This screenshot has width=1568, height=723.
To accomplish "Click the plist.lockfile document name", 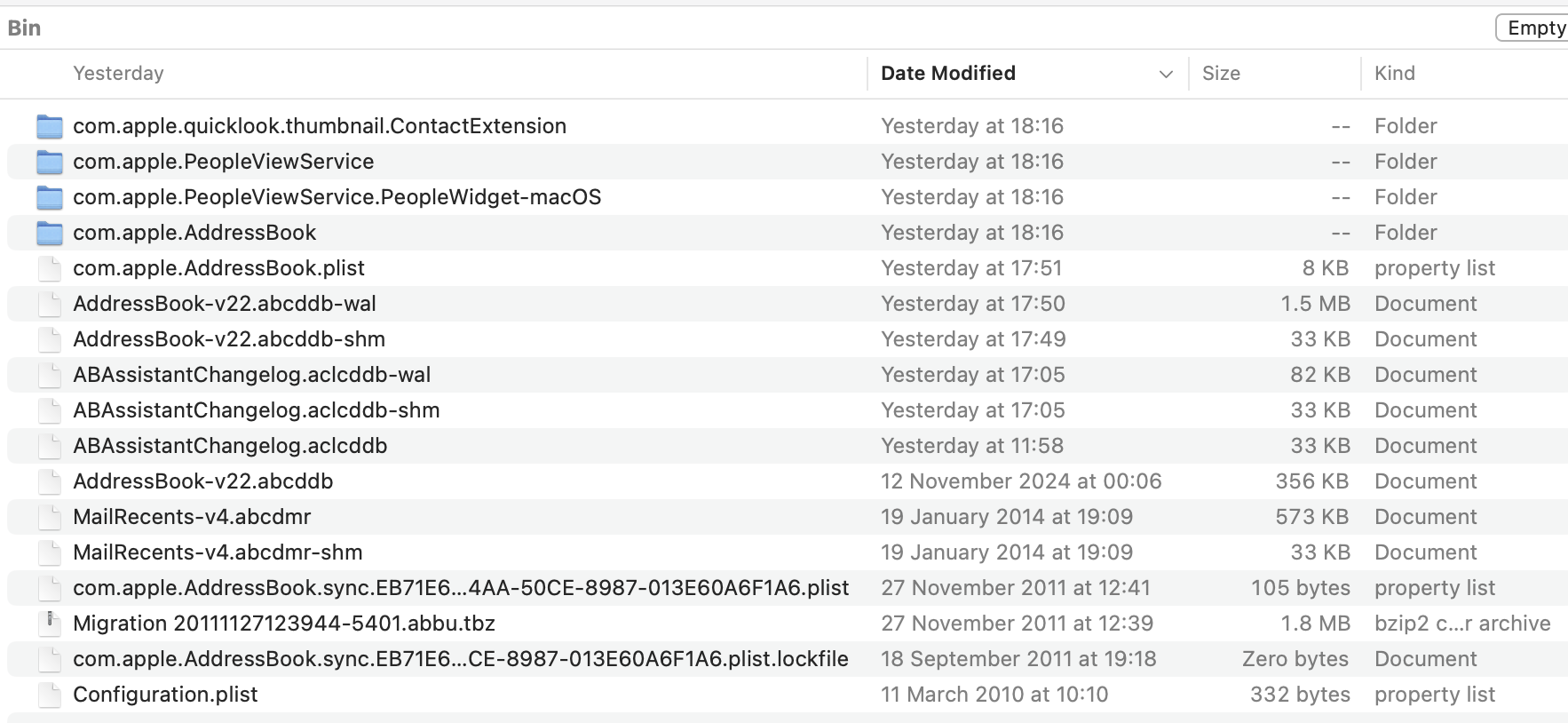I will click(460, 659).
